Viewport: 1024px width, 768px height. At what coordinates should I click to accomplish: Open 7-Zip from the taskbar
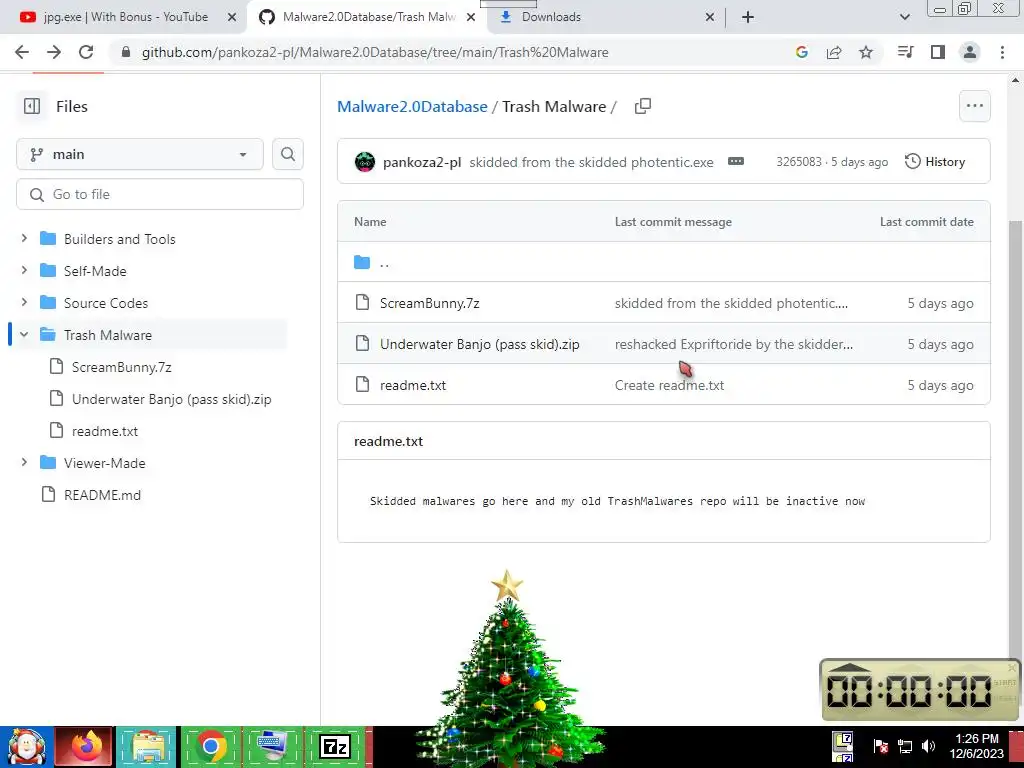pyautogui.click(x=335, y=747)
